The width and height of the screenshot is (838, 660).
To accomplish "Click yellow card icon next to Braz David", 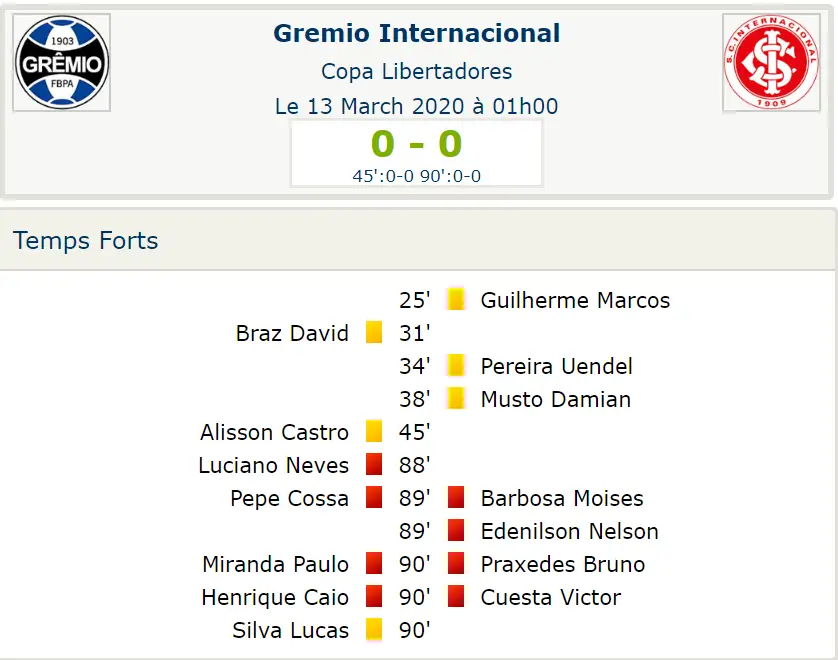I will pyautogui.click(x=374, y=332).
